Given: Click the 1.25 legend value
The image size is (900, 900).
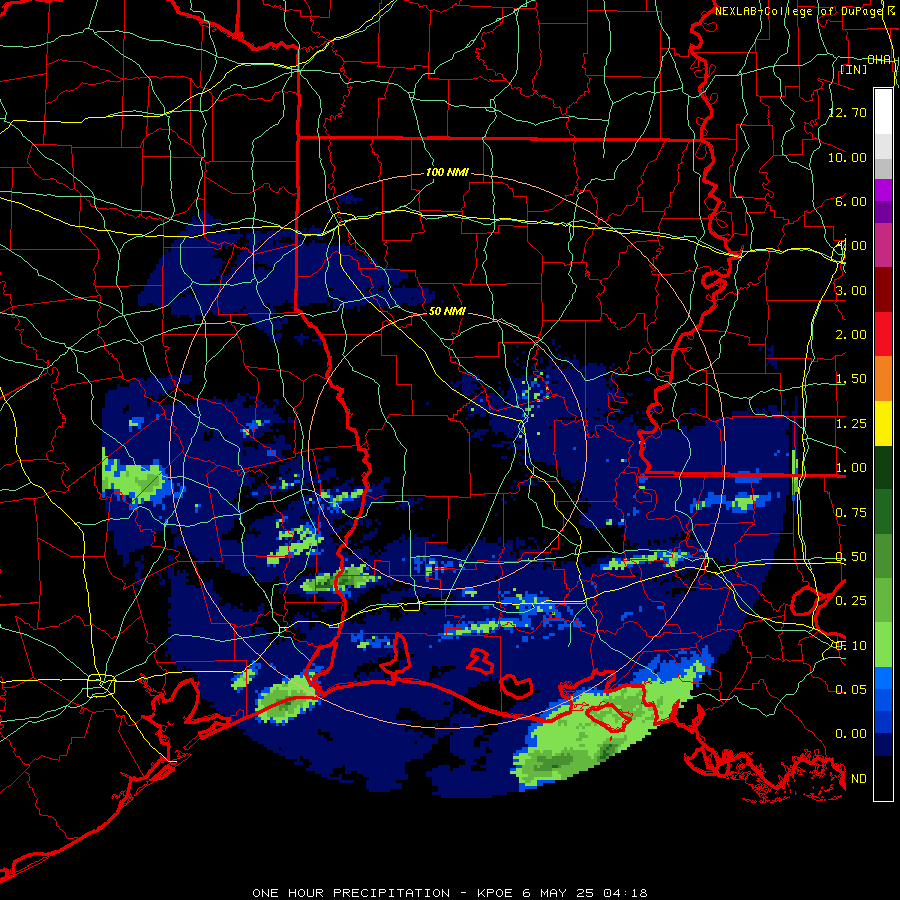Looking at the screenshot, I should click(x=851, y=424).
